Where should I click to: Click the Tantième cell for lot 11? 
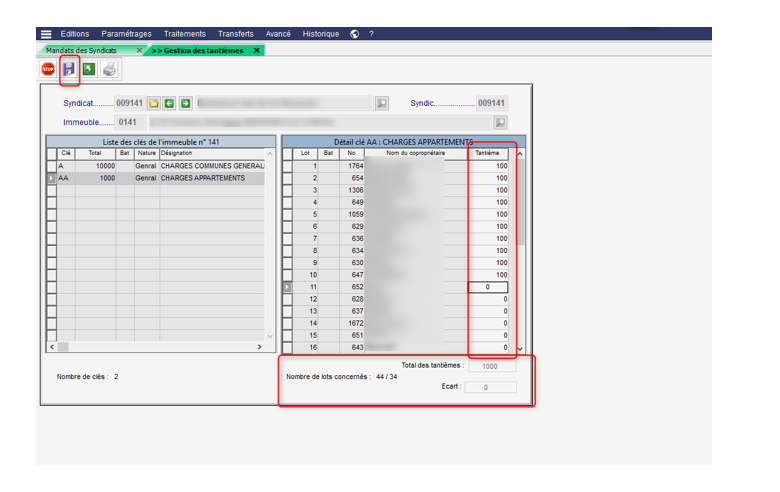[x=489, y=287]
